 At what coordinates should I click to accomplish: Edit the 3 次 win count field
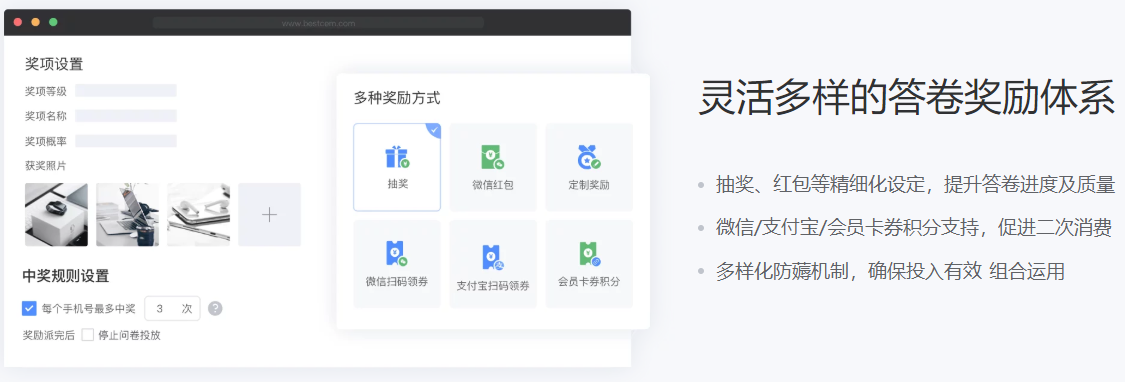(172, 308)
